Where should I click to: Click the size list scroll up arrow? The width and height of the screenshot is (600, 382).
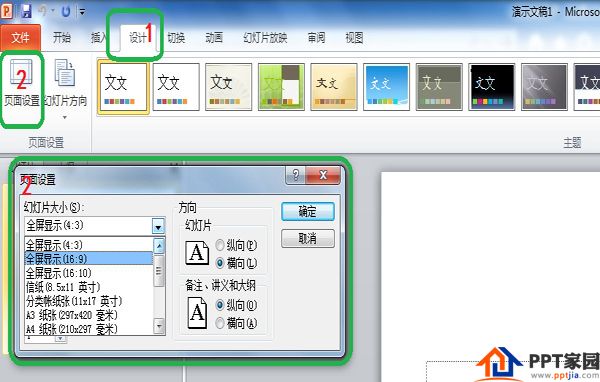click(x=159, y=245)
